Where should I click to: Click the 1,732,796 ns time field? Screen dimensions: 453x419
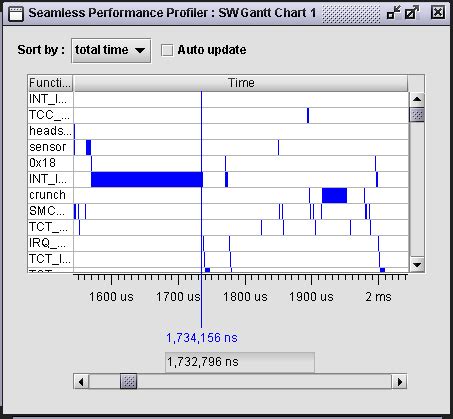(x=240, y=362)
